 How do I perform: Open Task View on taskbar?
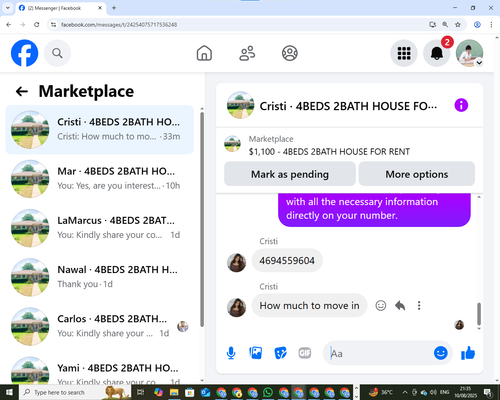pyautogui.click(x=140, y=392)
